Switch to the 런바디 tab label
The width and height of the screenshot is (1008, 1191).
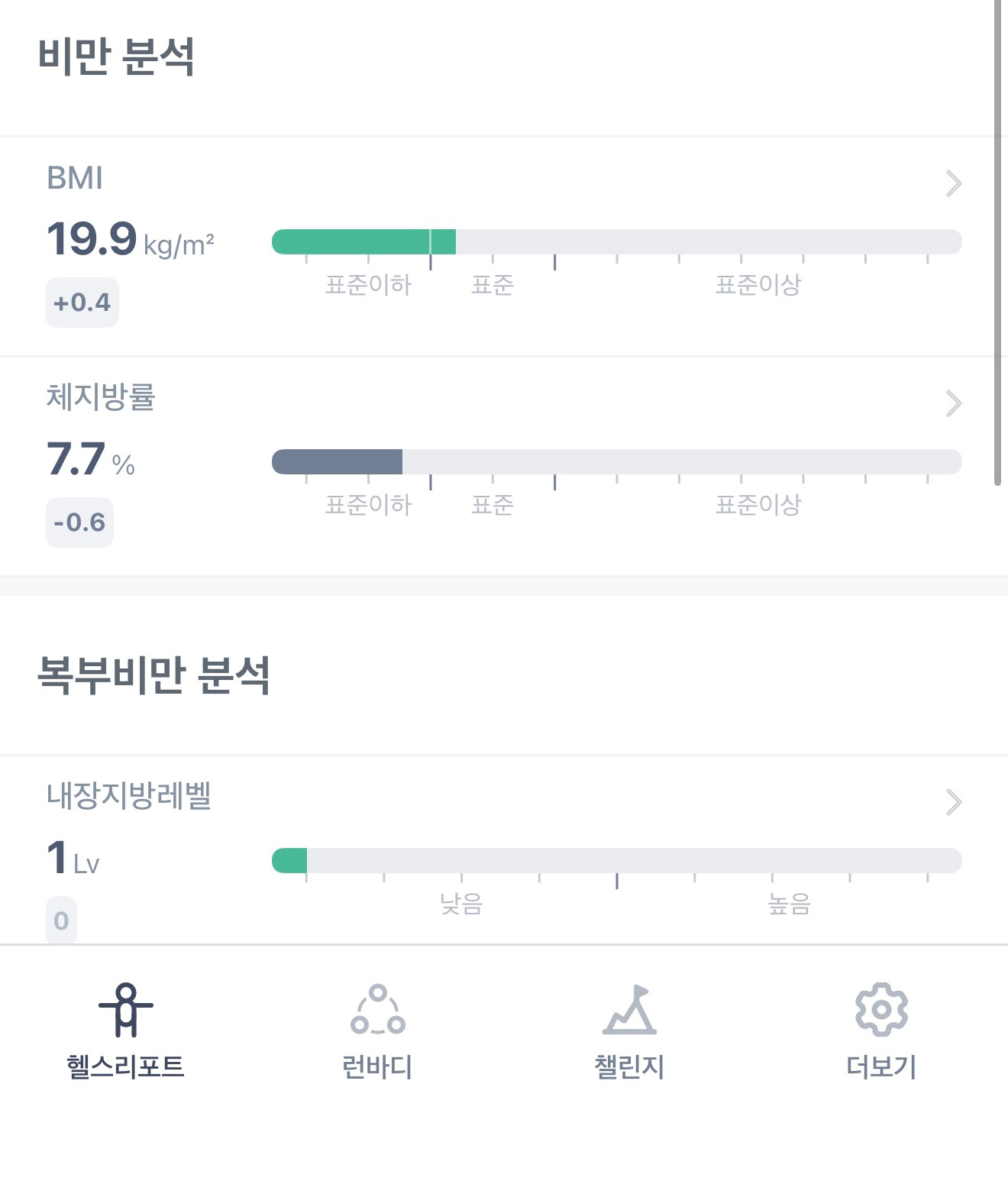[x=378, y=1066]
